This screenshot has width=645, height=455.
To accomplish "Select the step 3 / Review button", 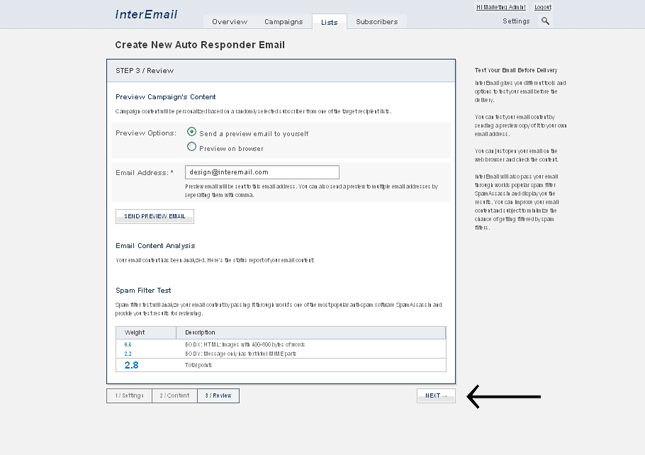I will pos(218,395).
